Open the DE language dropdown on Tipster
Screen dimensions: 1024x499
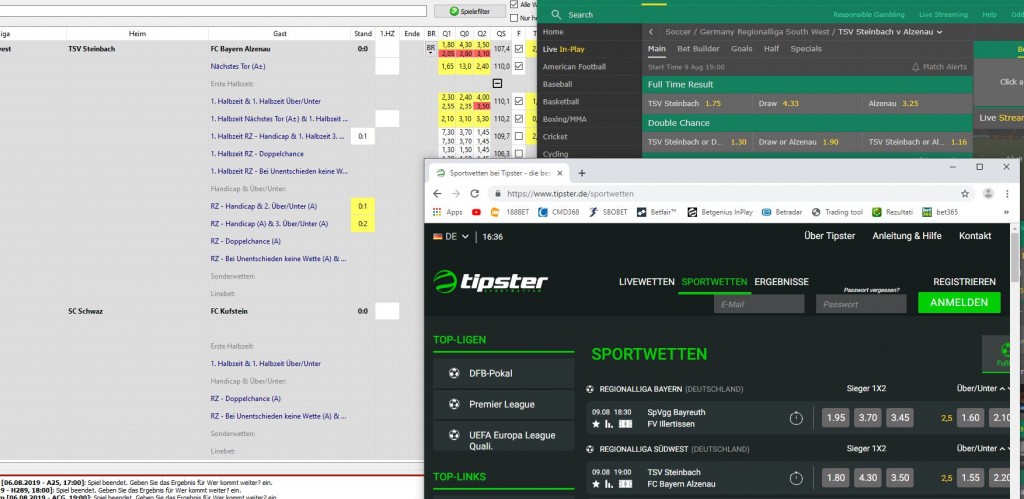coord(451,236)
